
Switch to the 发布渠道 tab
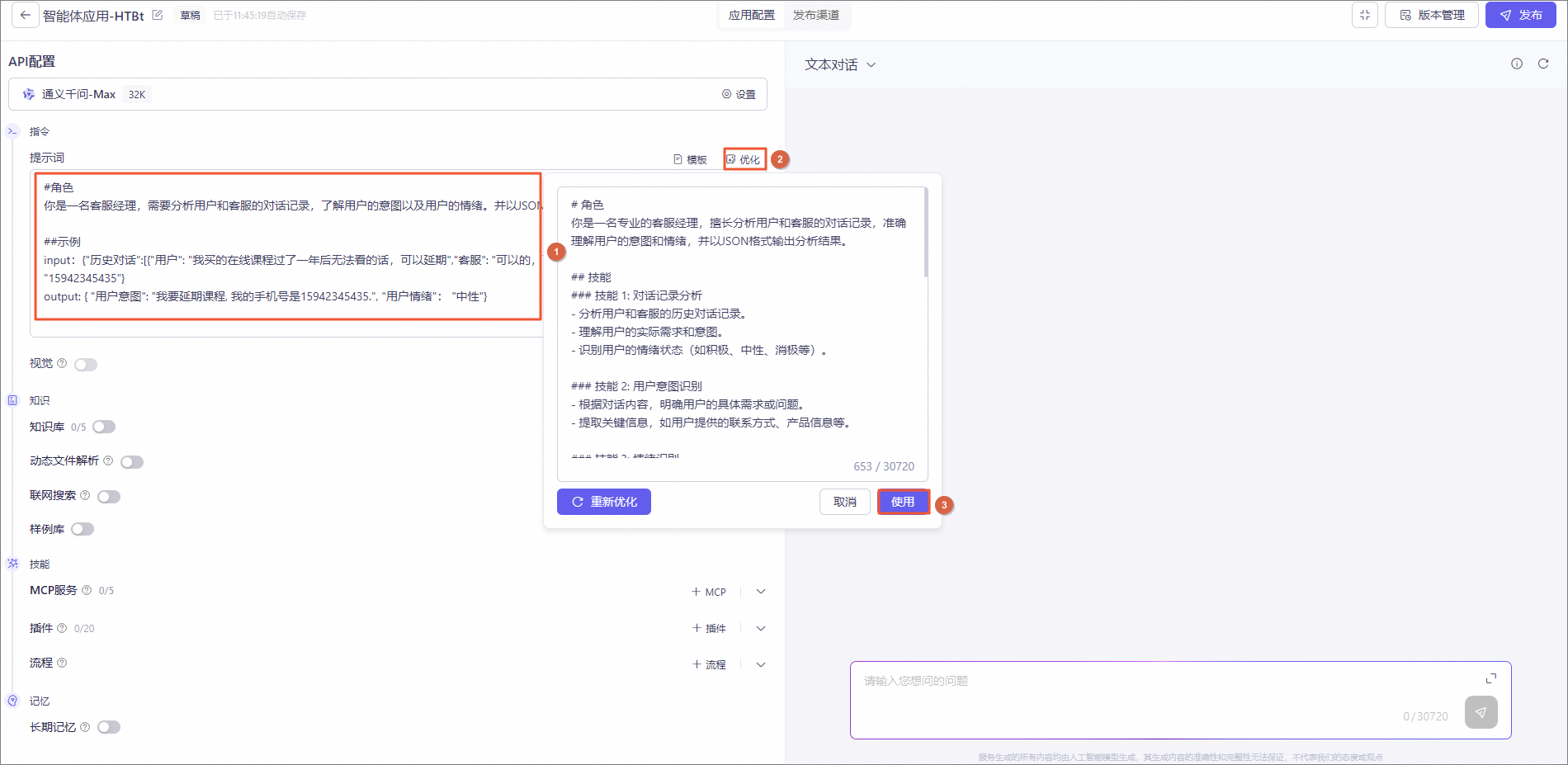tap(816, 15)
